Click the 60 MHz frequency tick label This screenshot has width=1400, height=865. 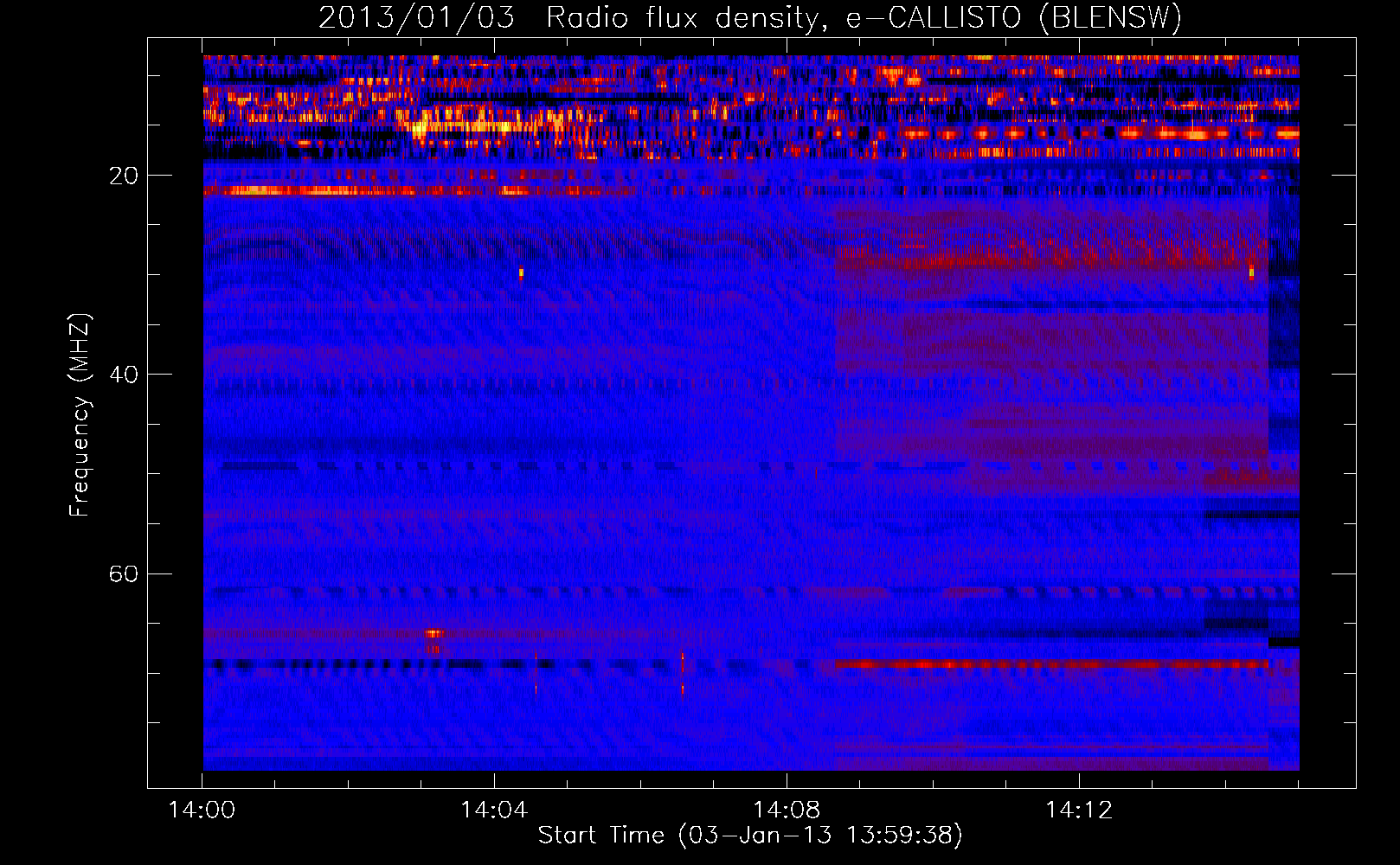tap(123, 573)
